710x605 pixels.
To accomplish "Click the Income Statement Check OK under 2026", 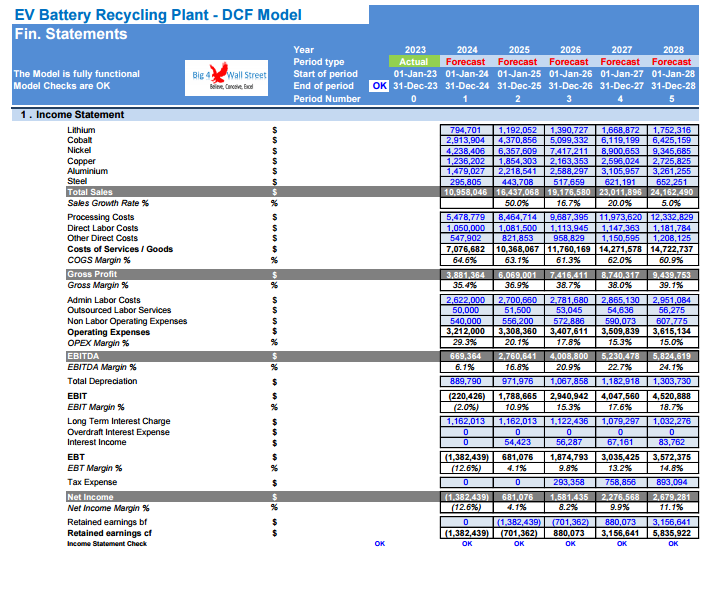I will click(570, 543).
